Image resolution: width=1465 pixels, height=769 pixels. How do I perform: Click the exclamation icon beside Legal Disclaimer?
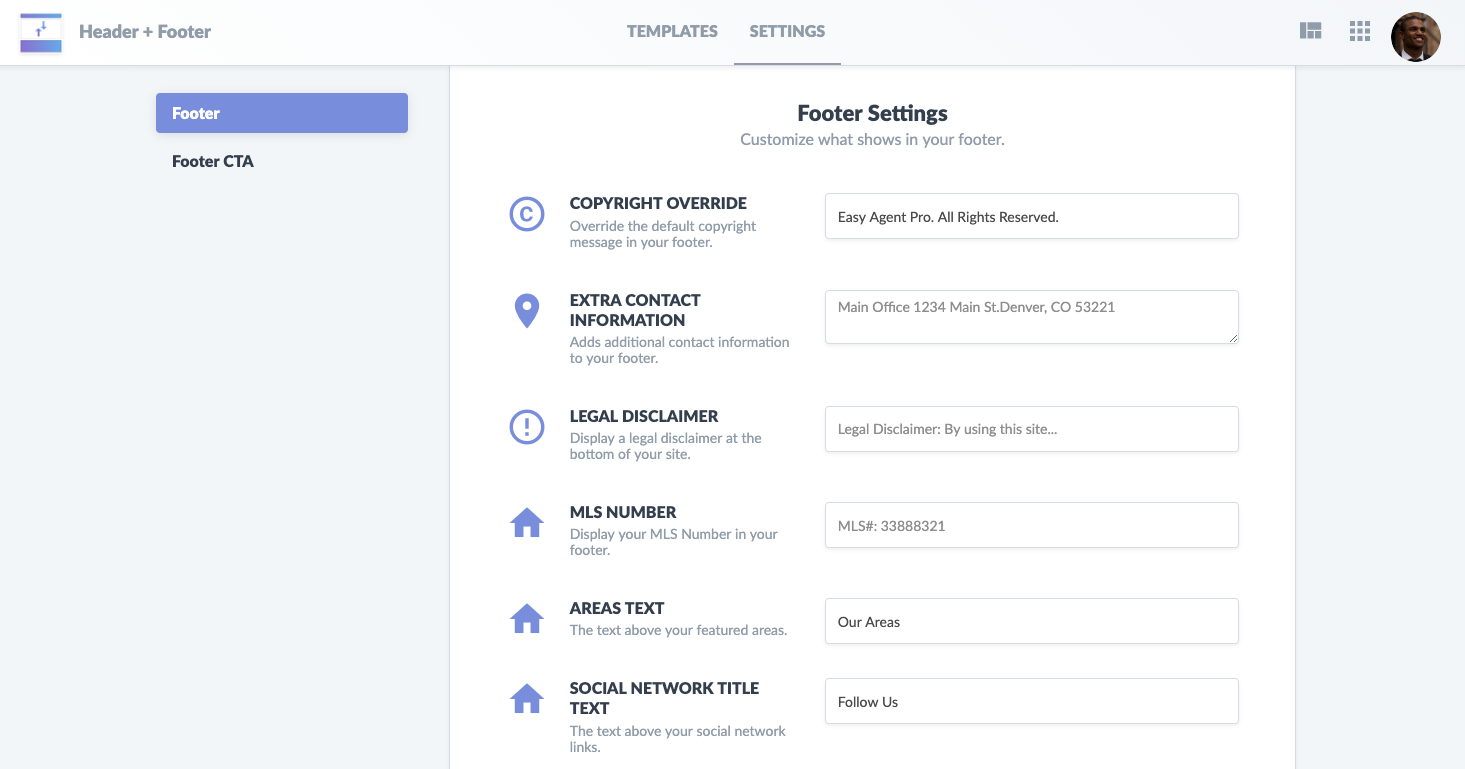(x=527, y=427)
